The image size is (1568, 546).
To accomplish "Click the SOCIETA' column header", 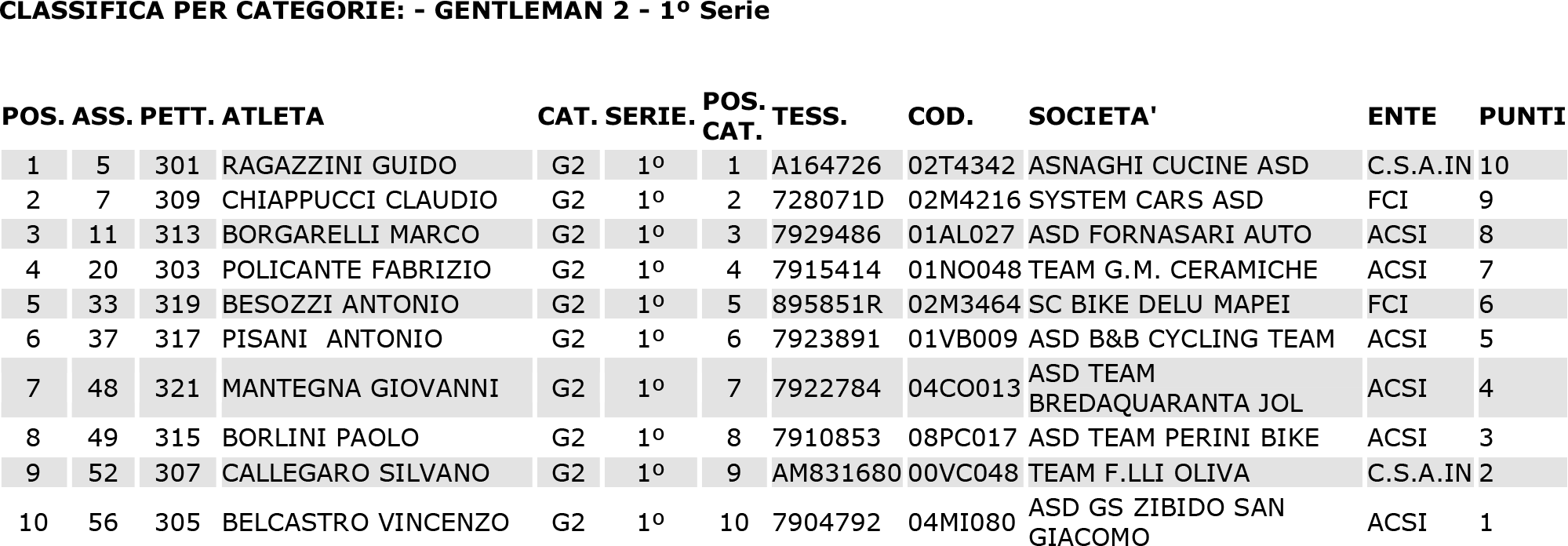I will [1093, 116].
